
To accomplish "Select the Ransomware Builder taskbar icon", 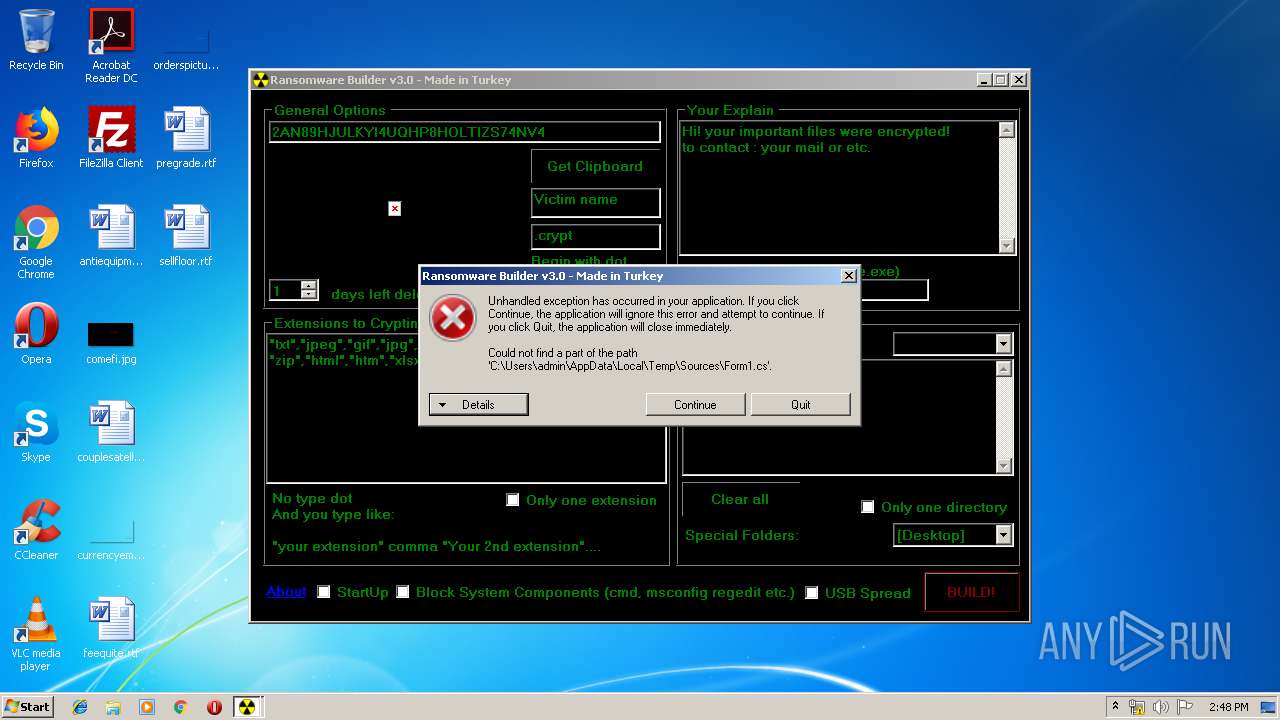I will pyautogui.click(x=246, y=706).
